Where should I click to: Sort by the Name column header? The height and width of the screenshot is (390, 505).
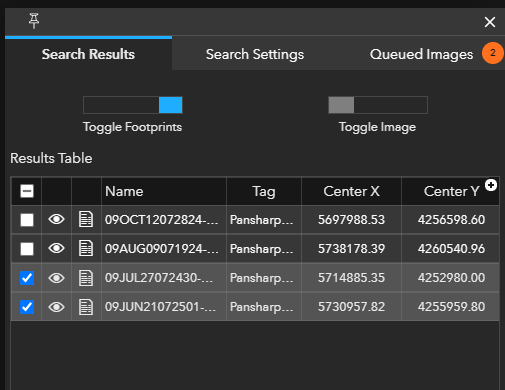(x=164, y=191)
